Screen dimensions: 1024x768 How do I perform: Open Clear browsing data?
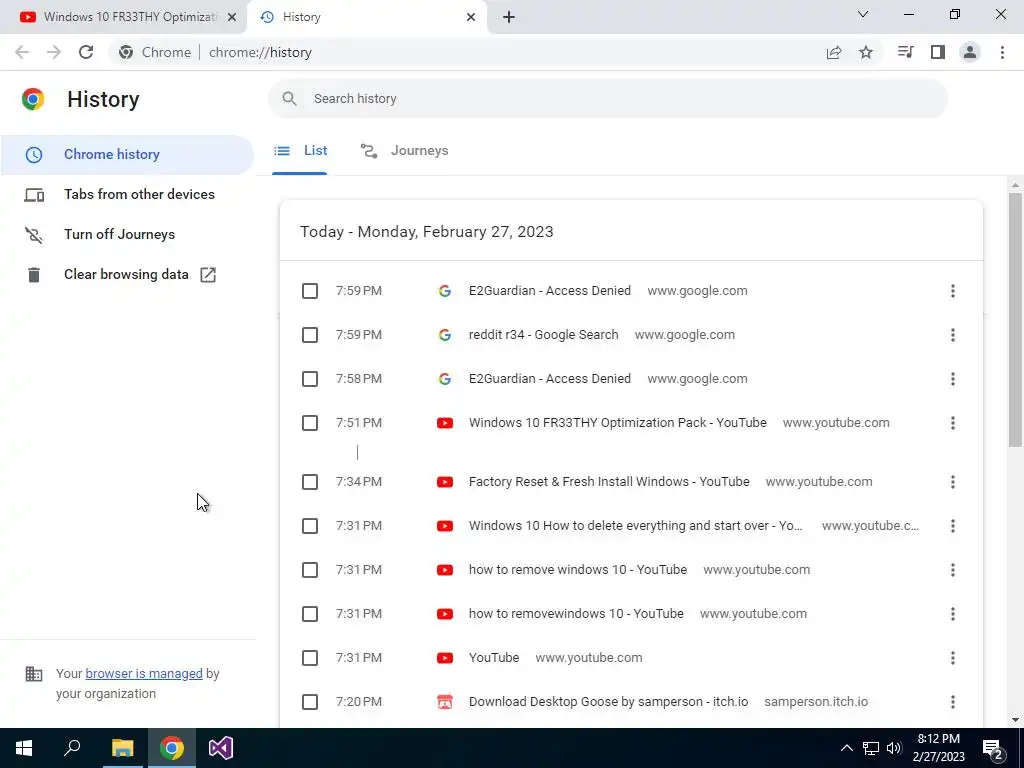(127, 274)
